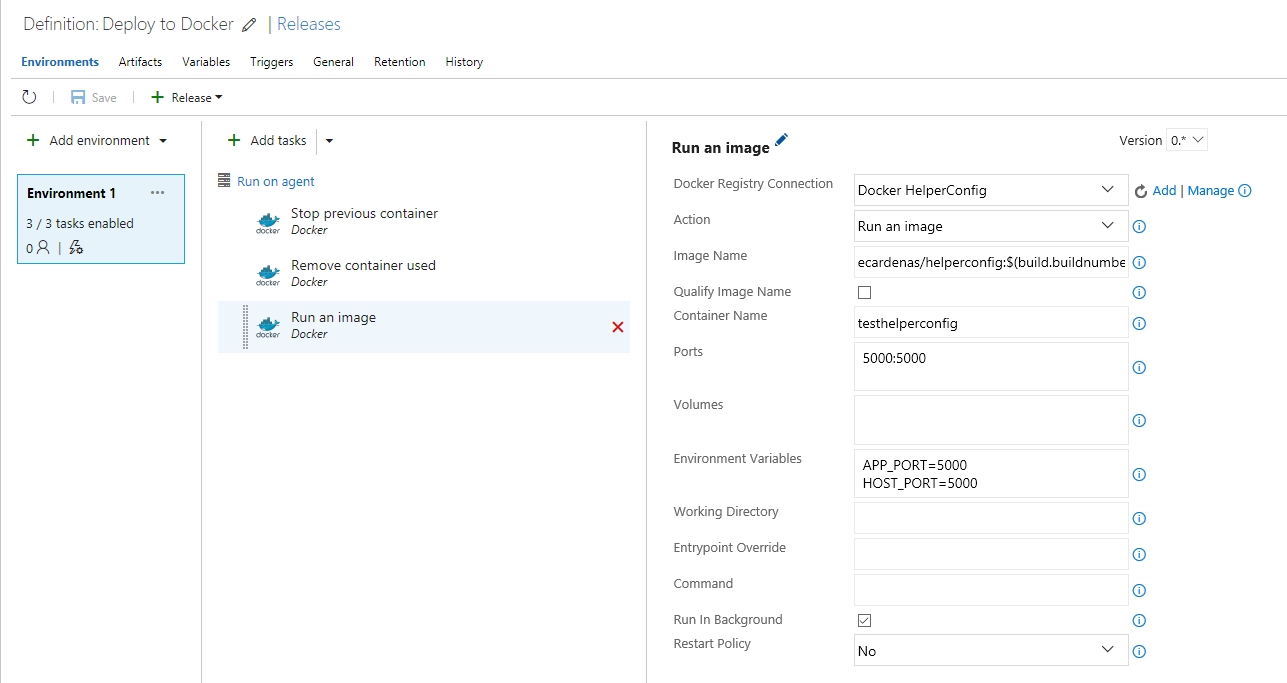Screen dimensions: 1287x683
Task: Click the Docker icon for Run an image task
Action: pos(268,326)
